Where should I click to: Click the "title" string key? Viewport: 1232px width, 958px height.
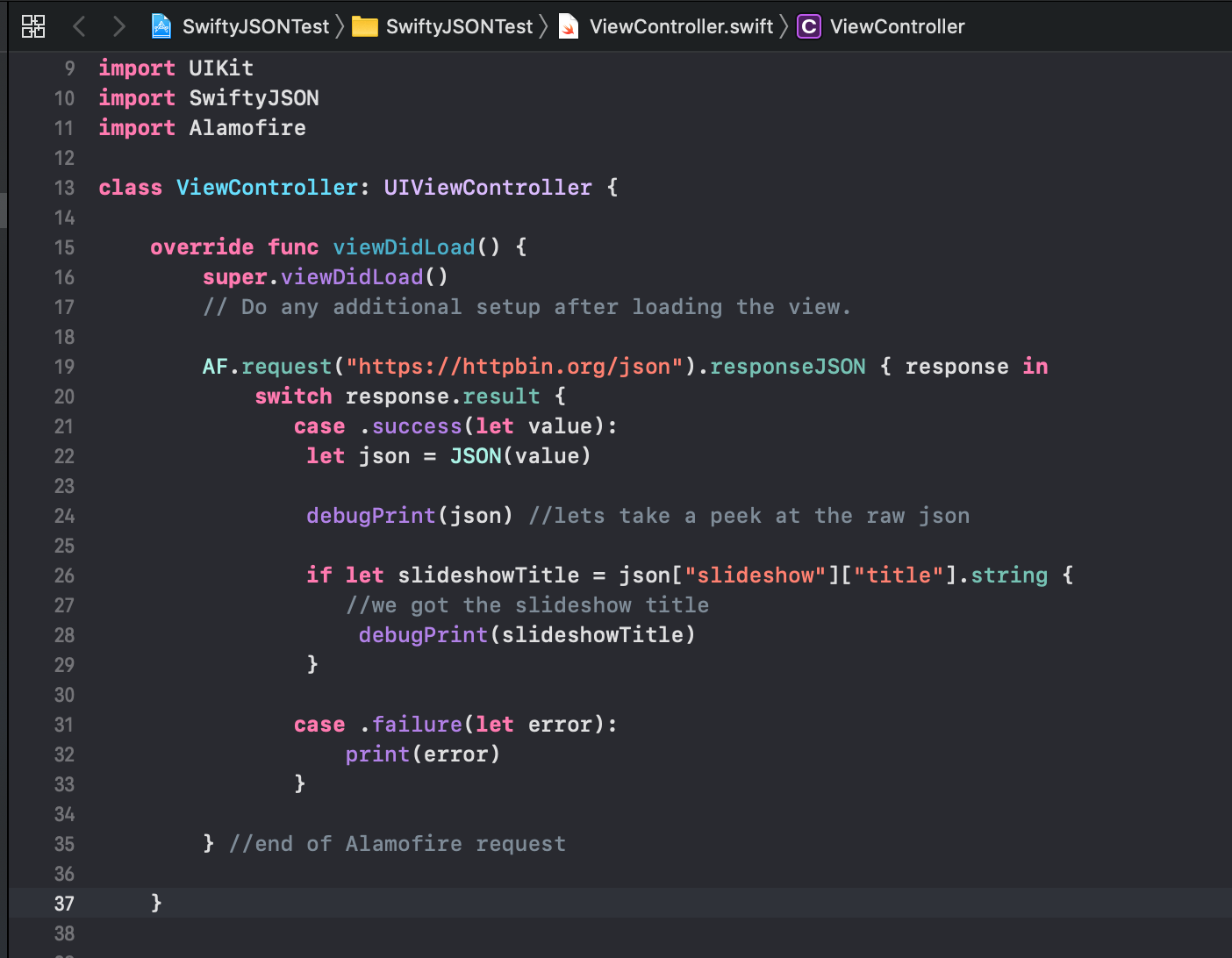coord(899,575)
